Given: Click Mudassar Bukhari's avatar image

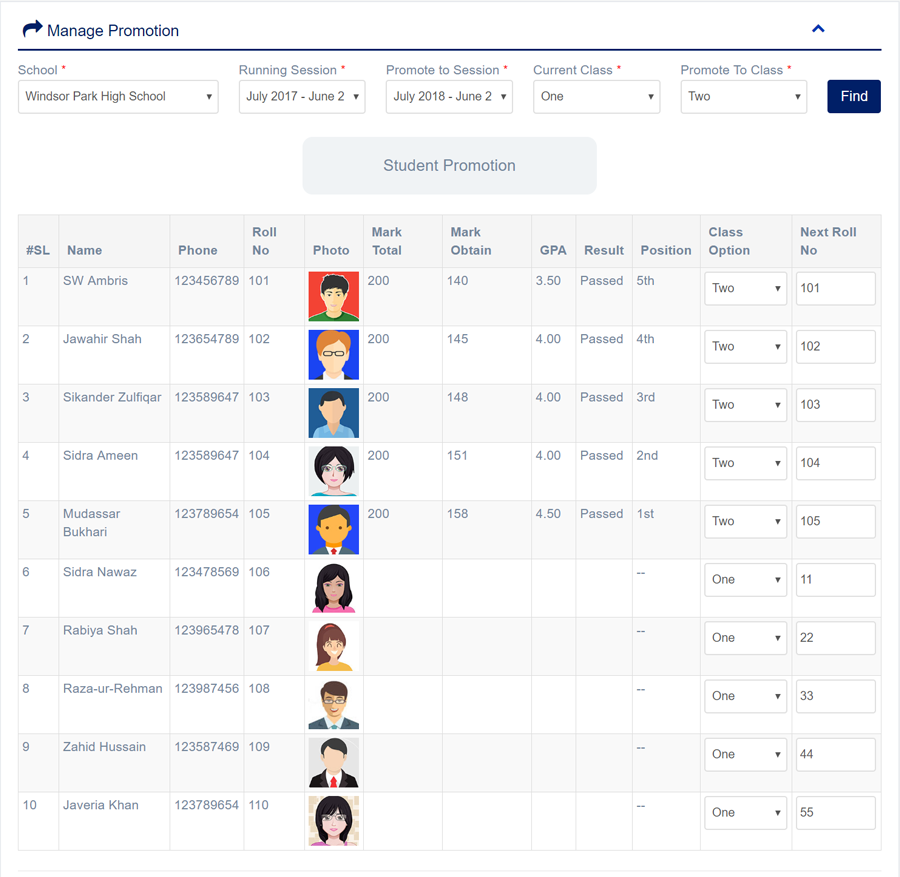Looking at the screenshot, I should click(334, 529).
